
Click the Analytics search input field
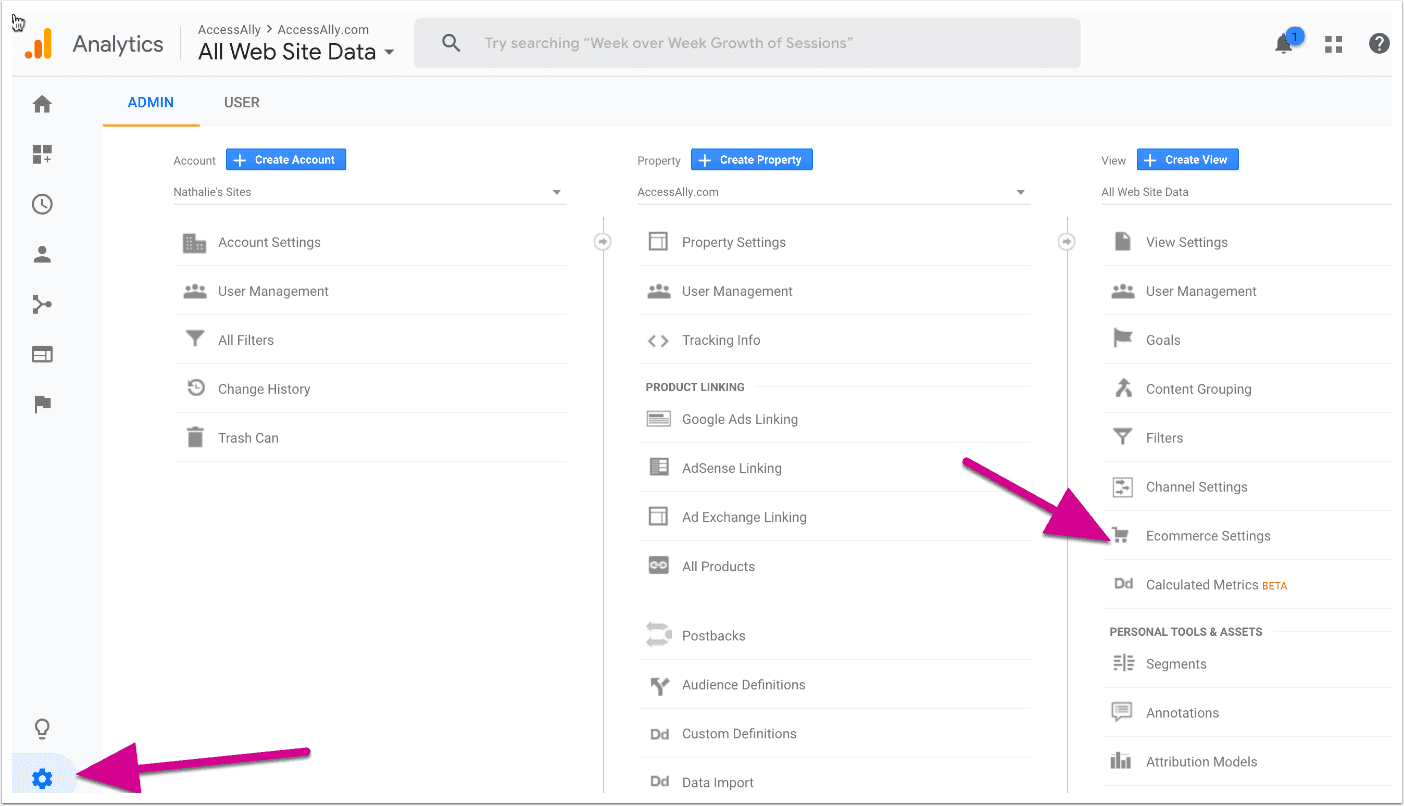coord(747,43)
